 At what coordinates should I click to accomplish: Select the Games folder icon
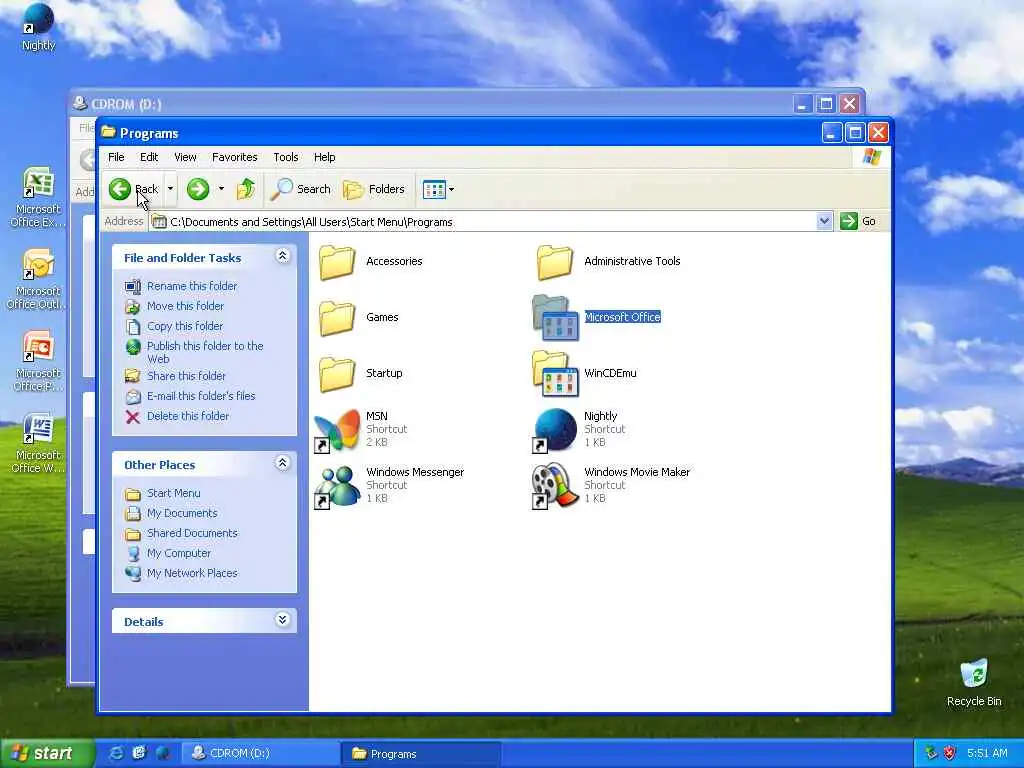click(337, 318)
